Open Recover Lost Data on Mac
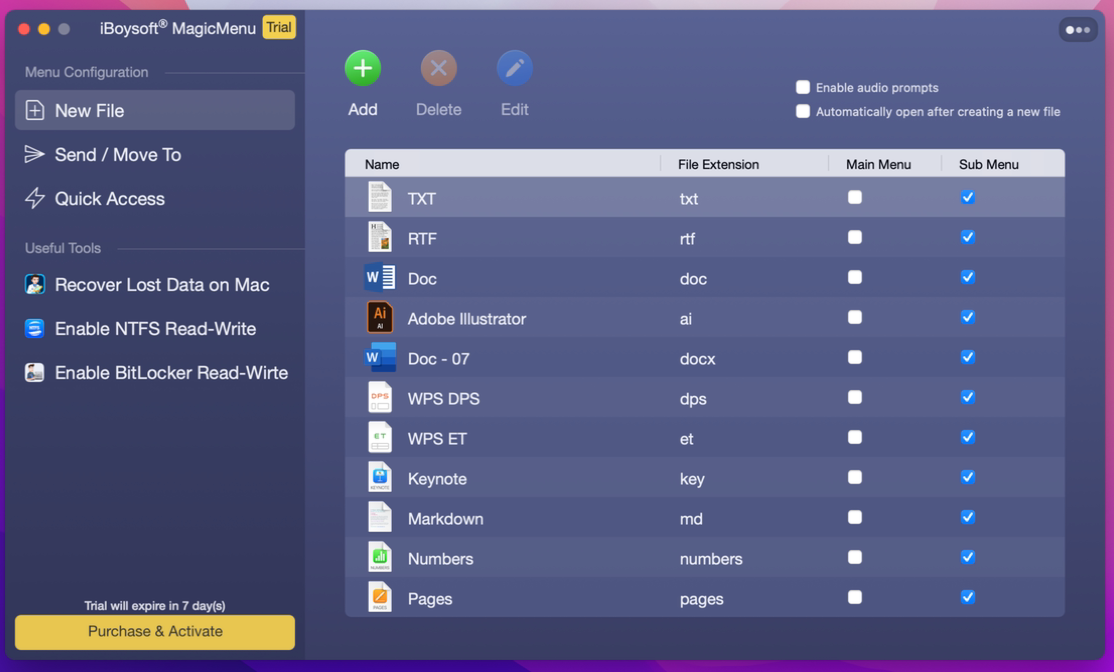This screenshot has height=672, width=1114. [x=155, y=284]
